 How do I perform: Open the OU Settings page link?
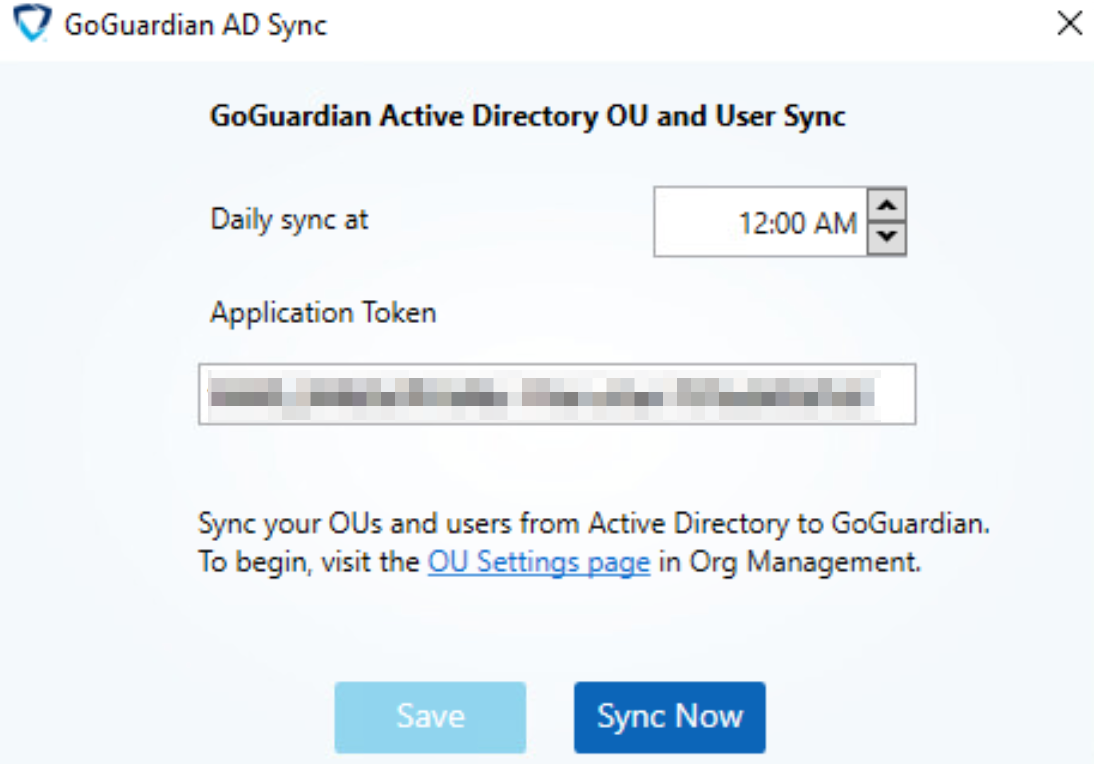(539, 562)
